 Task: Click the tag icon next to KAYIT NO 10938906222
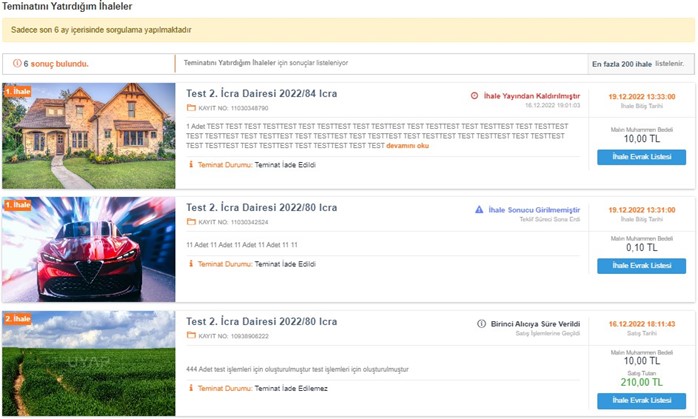pyautogui.click(x=191, y=336)
